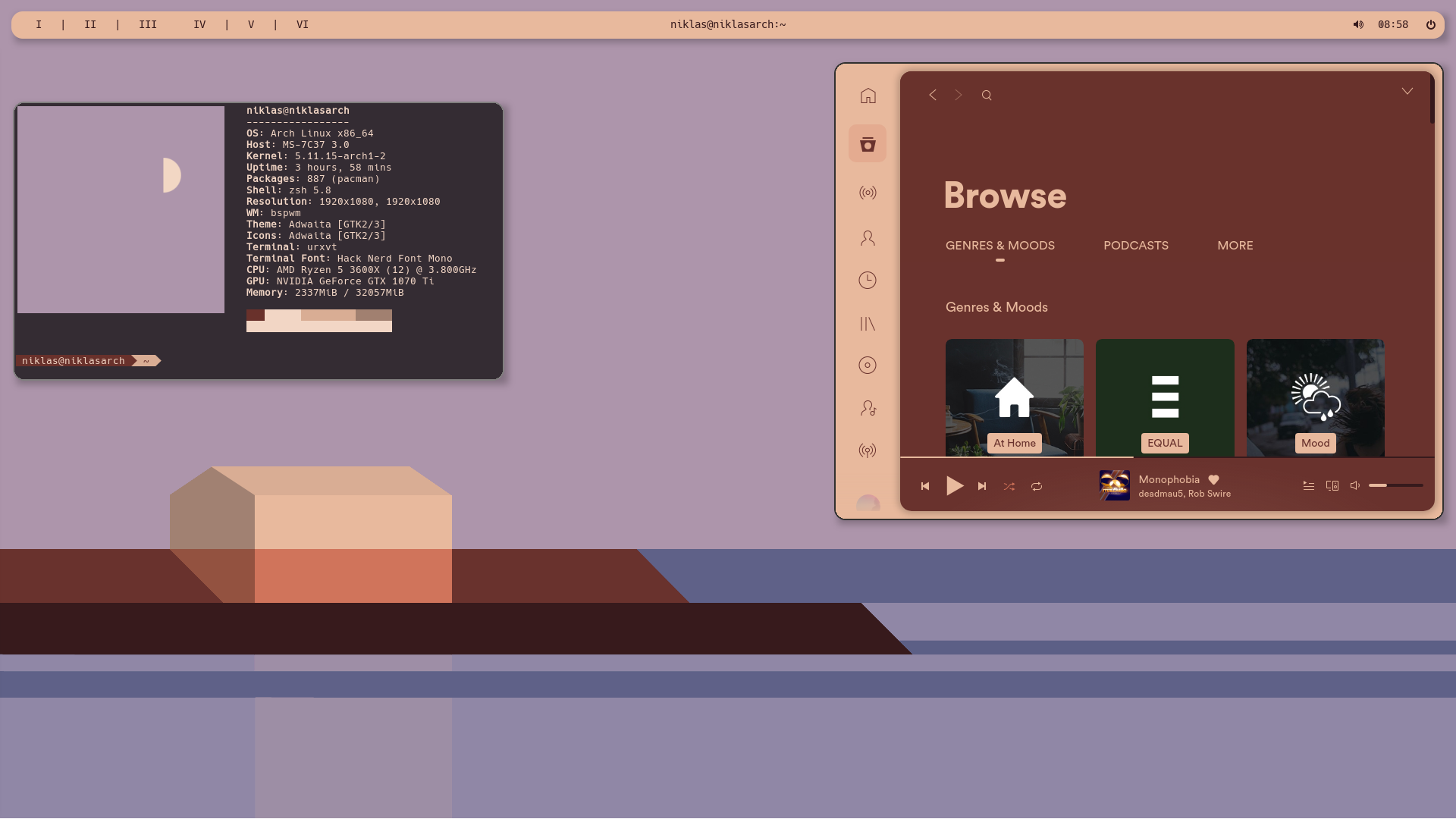Open the Albums disc icon

[x=868, y=366]
